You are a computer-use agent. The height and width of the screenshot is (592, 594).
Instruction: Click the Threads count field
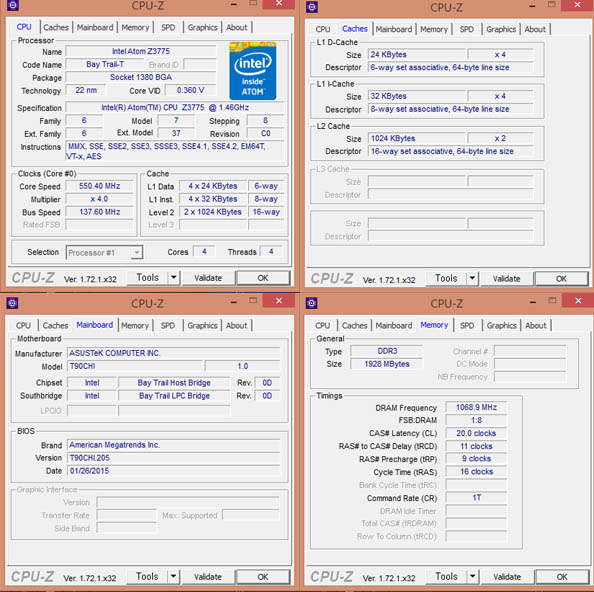click(x=271, y=251)
